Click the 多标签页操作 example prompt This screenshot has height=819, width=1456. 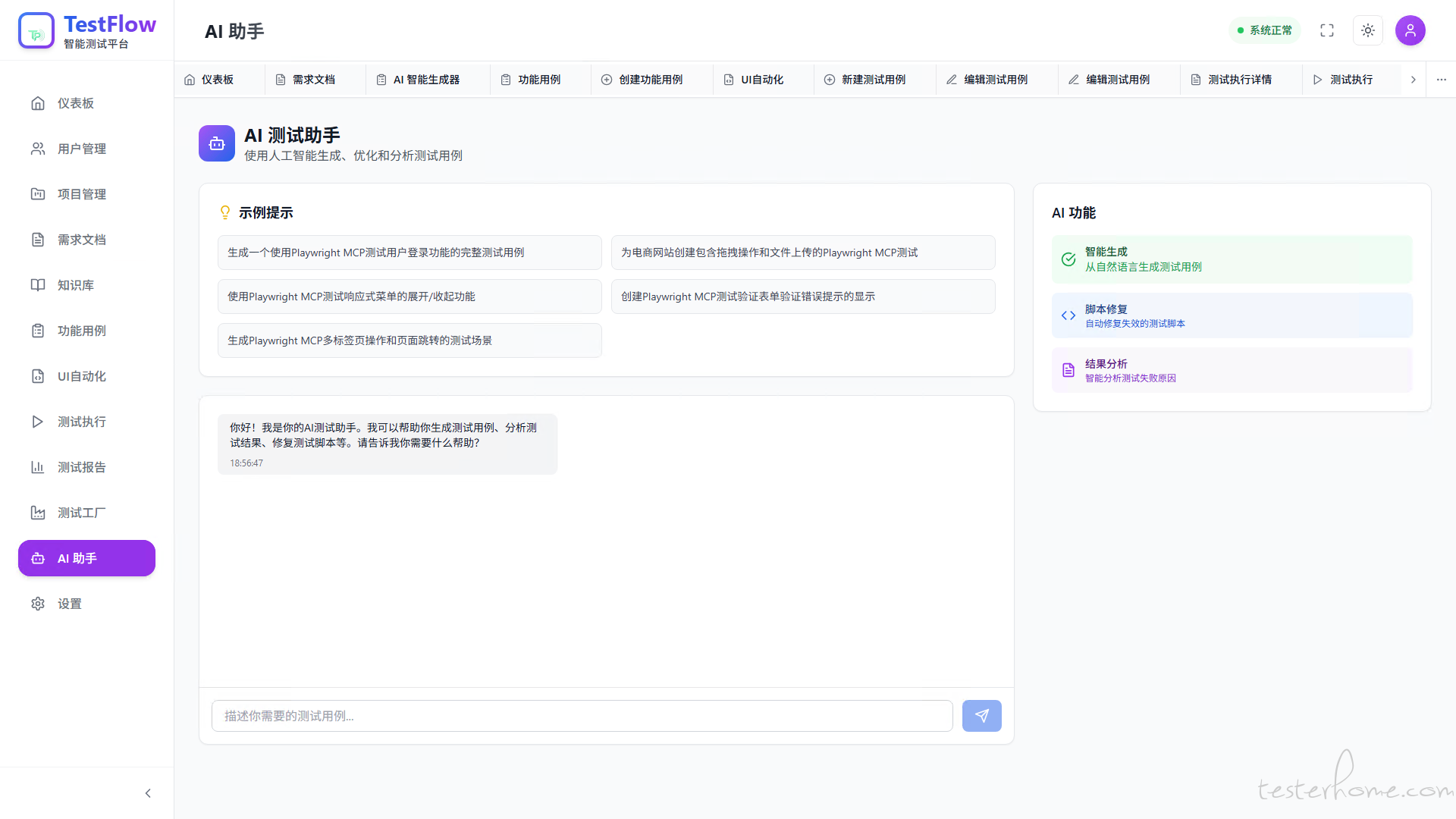pos(409,340)
